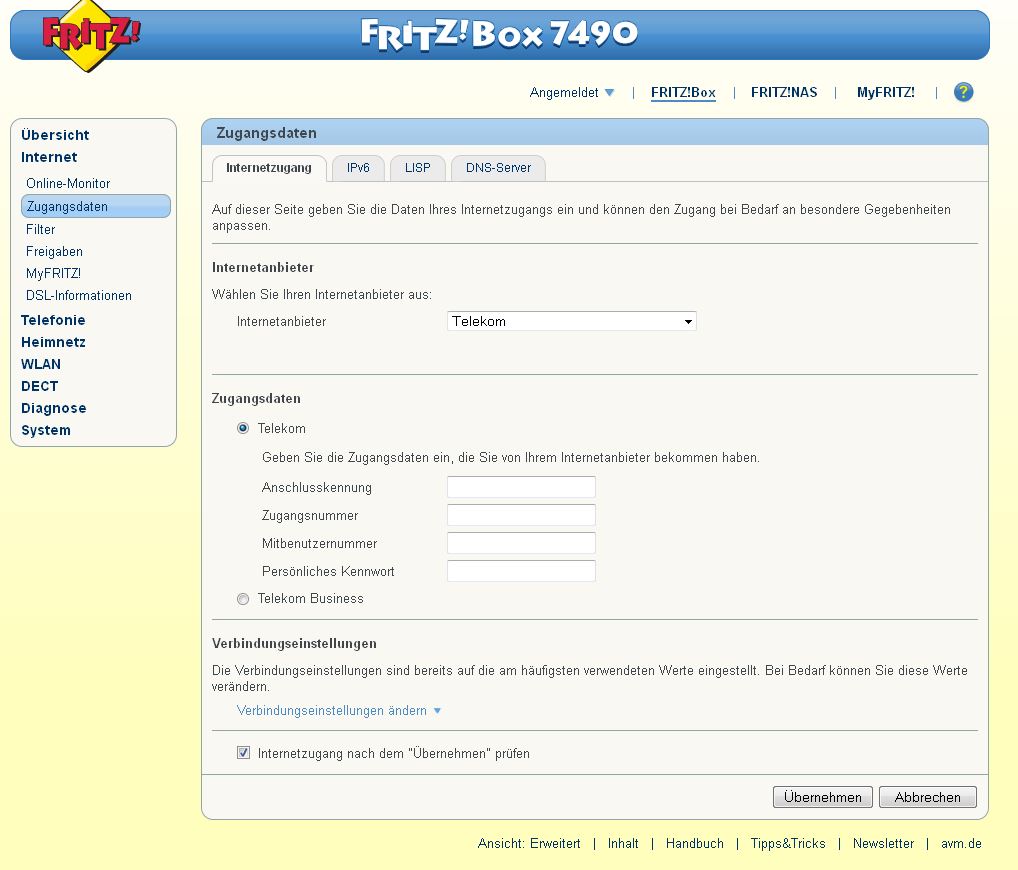
Task: Open DECT section in the sidebar
Action: pyautogui.click(x=40, y=386)
